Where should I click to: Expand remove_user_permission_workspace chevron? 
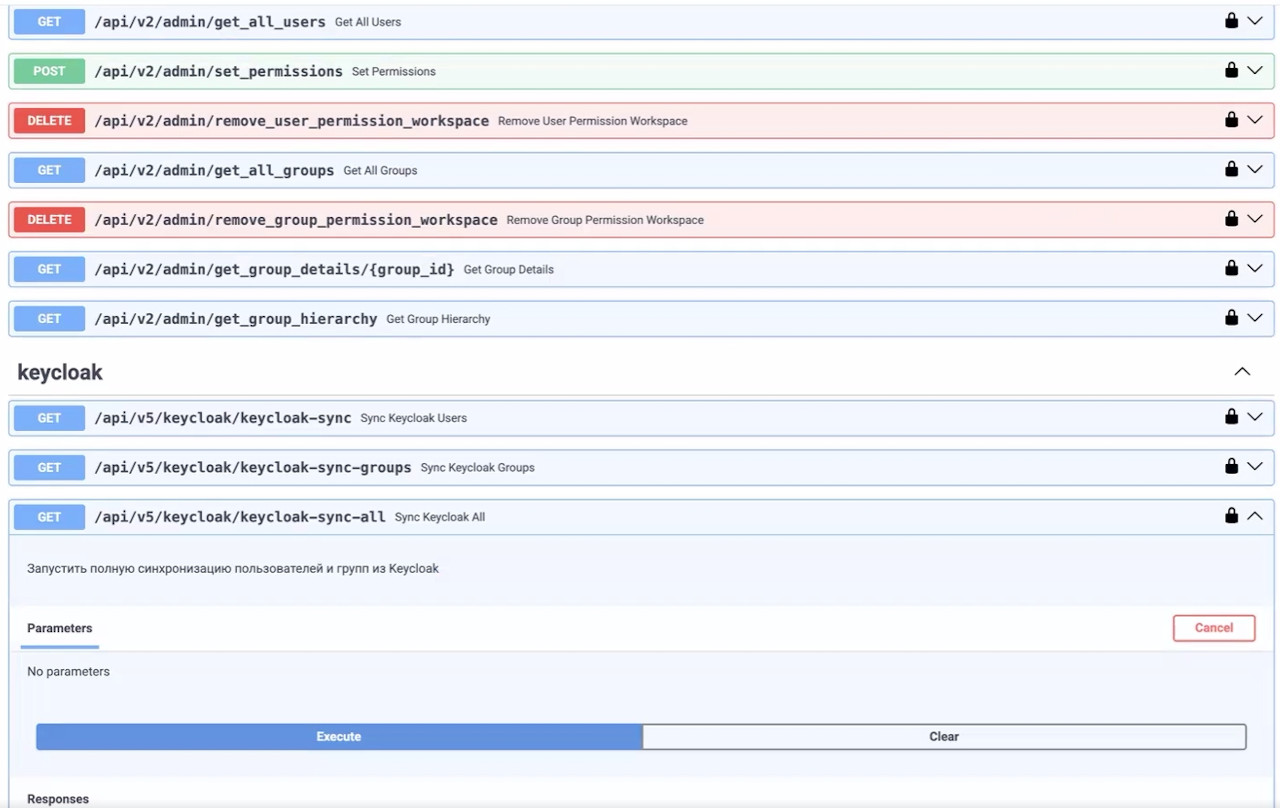coord(1255,120)
